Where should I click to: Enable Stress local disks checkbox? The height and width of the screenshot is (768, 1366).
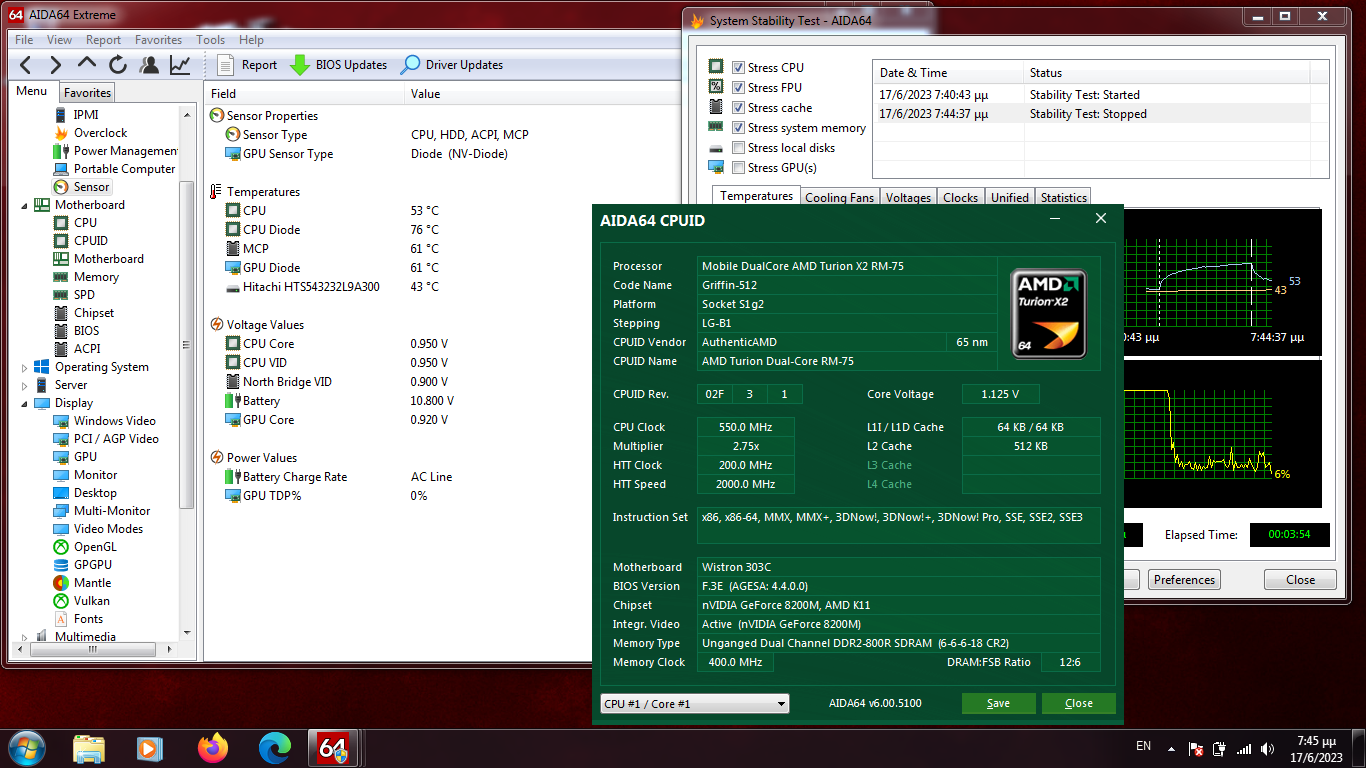pos(738,148)
